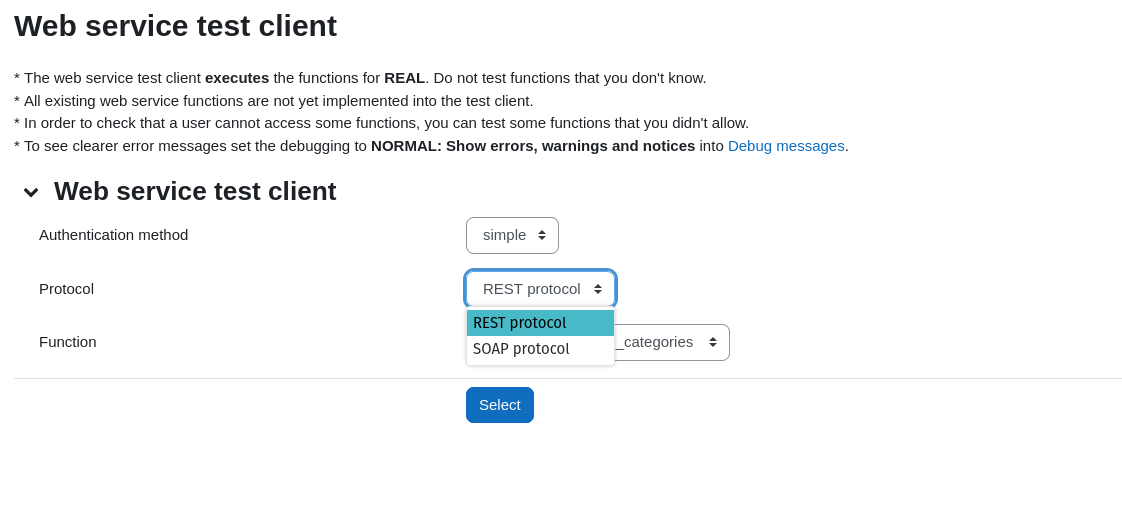This screenshot has height=510, width=1122.
Task: Click the bold word 'executes' in notice
Action: pyautogui.click(x=237, y=78)
